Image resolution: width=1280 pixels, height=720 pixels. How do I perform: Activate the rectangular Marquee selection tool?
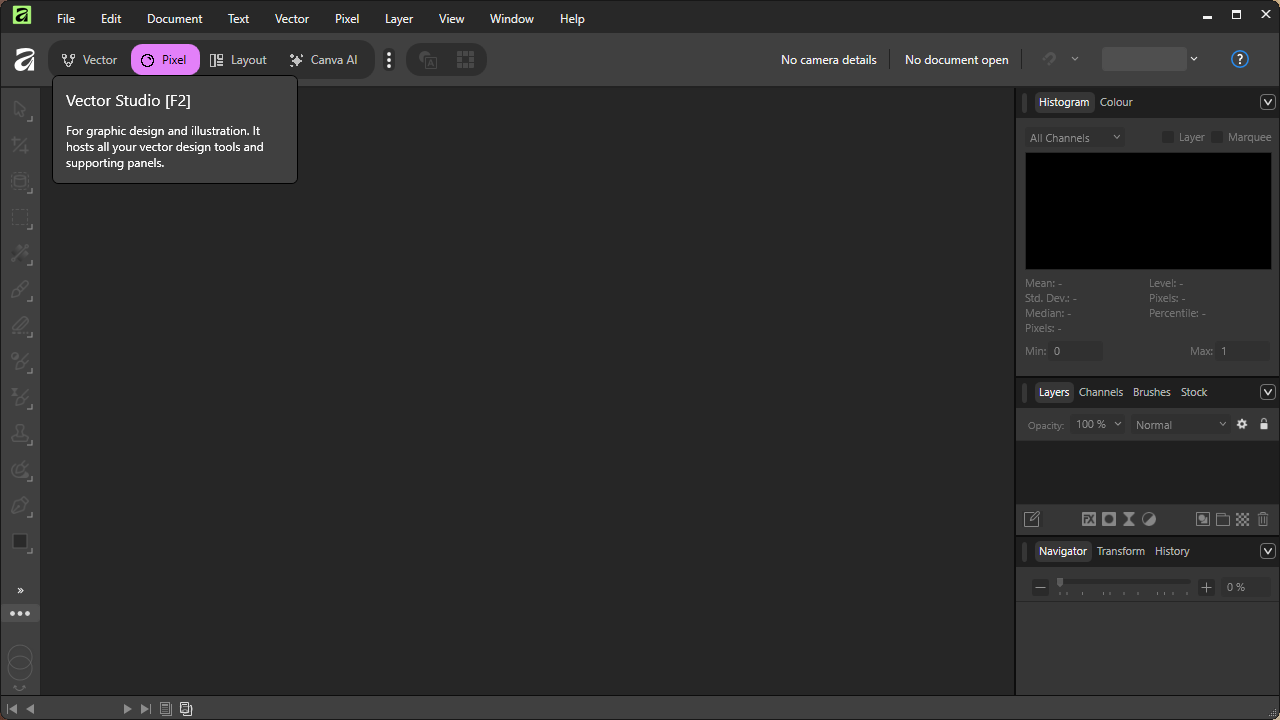[20, 219]
